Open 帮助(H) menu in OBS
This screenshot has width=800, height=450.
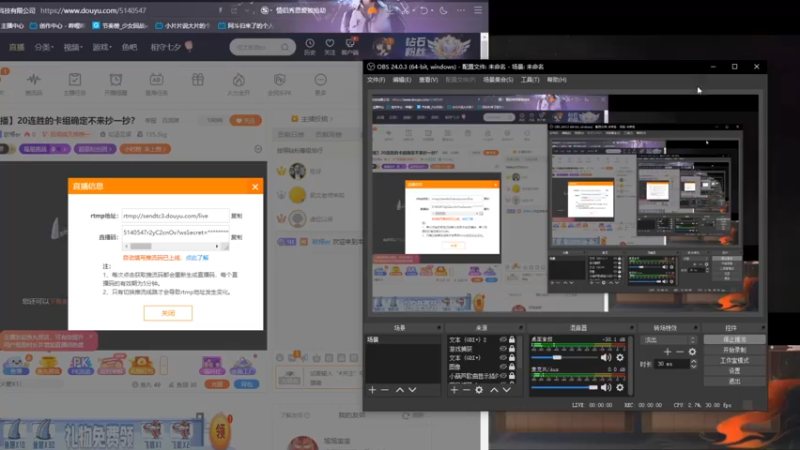coord(557,80)
